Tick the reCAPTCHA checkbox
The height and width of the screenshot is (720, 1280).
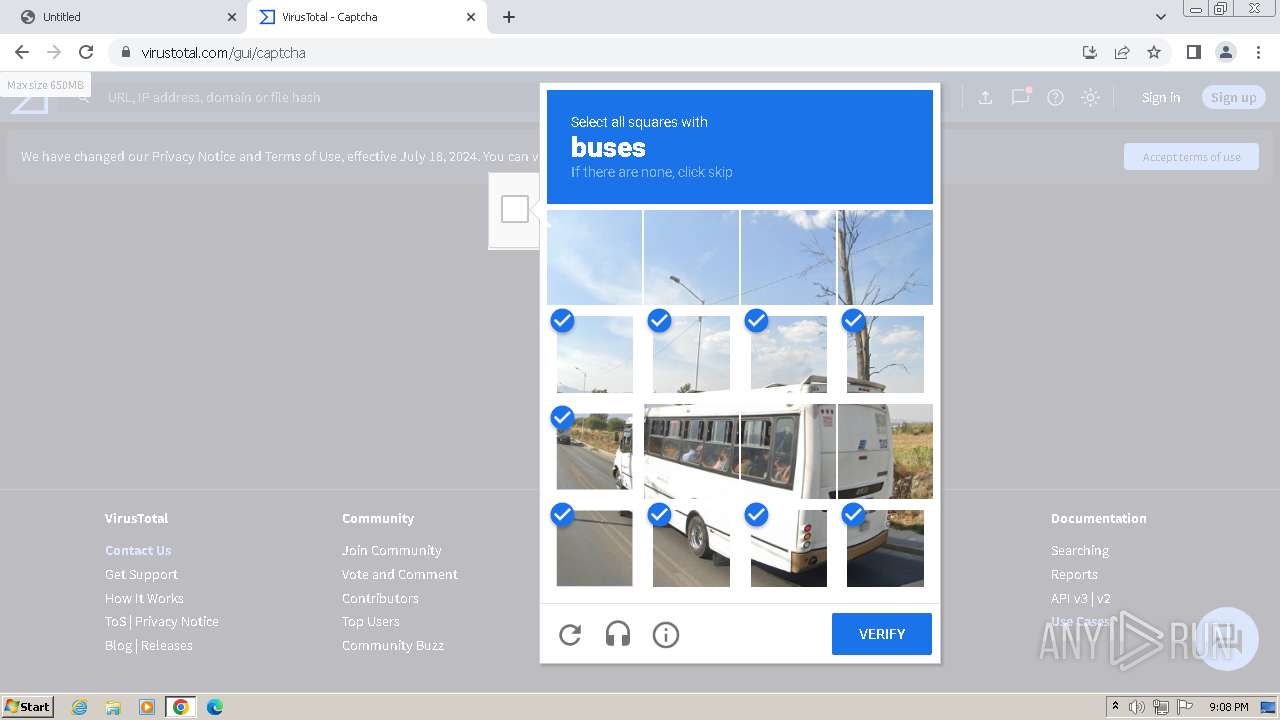[x=515, y=209]
